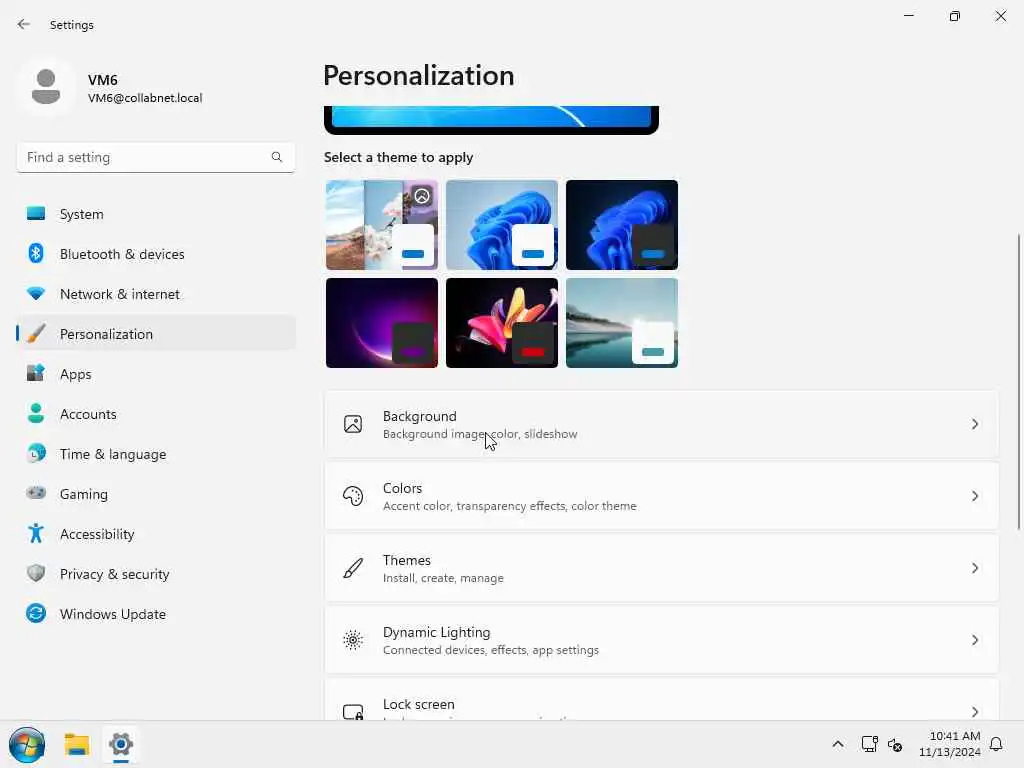
Task: Show hidden tray icons with the caret
Action: [838, 744]
